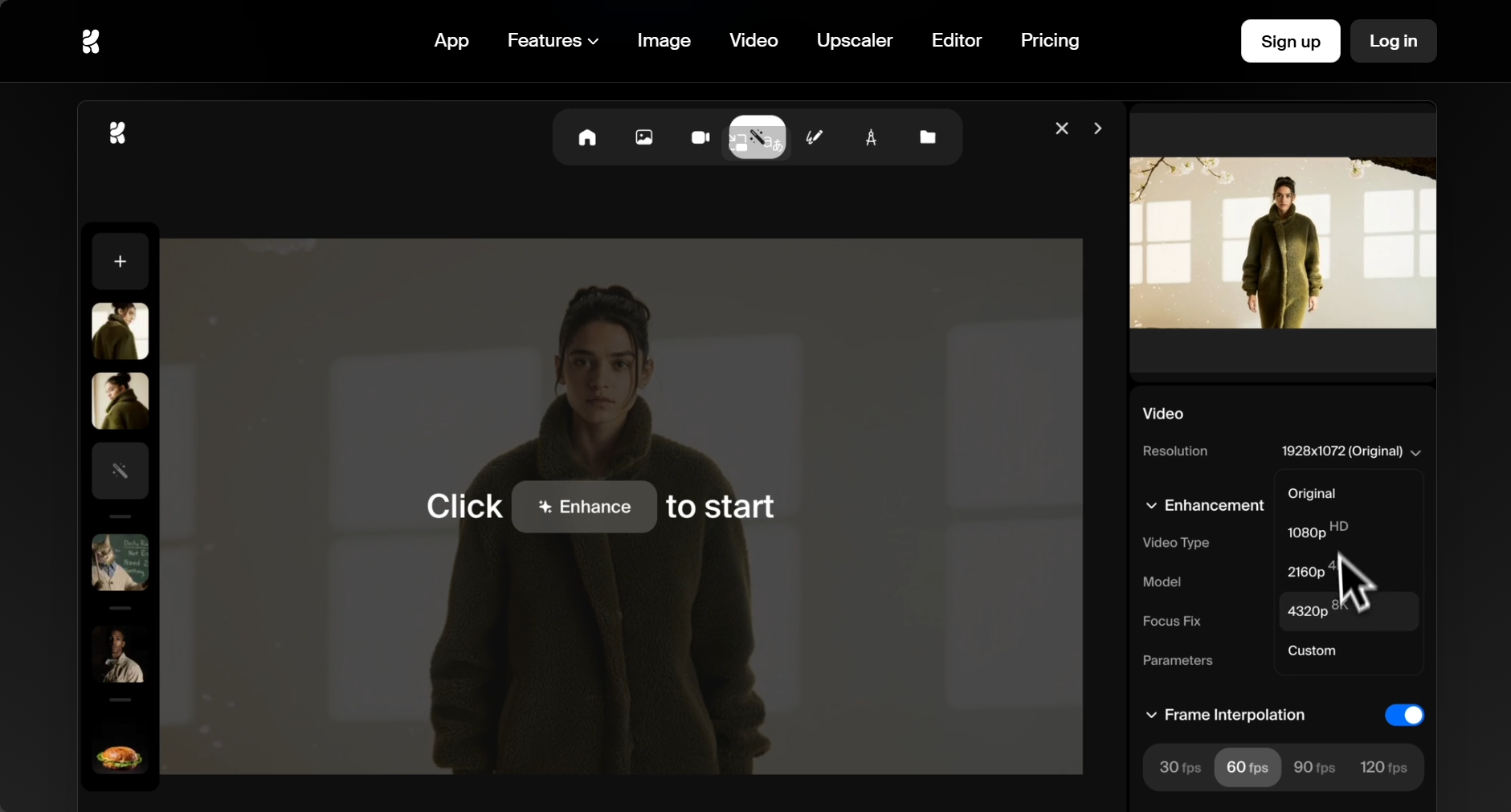Screen dimensions: 1511x812
Task: Click the Sign up button
Action: (x=1290, y=41)
